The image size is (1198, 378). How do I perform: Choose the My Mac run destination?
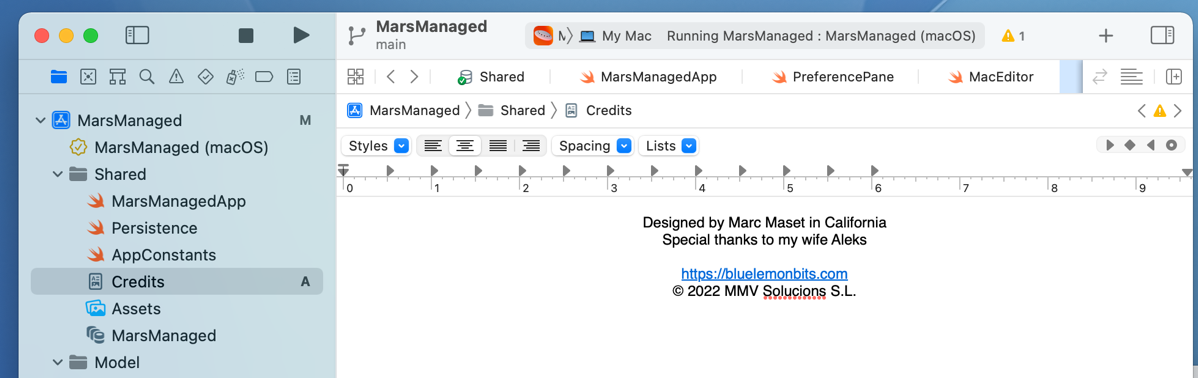[616, 36]
